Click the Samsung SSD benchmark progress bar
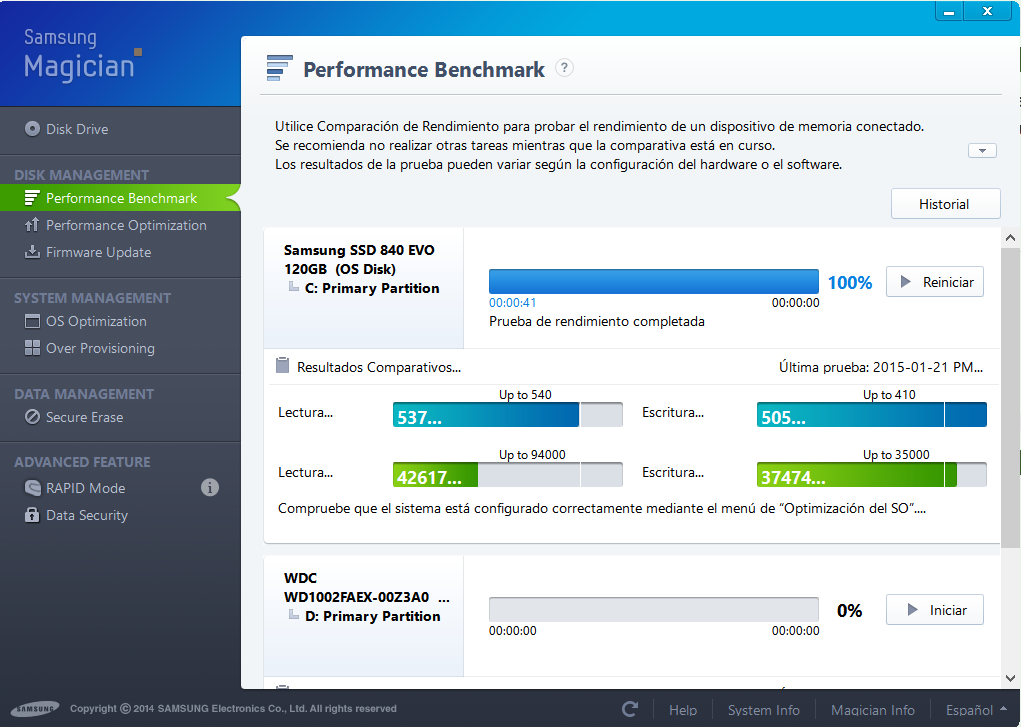The width and height of the screenshot is (1021, 727). click(654, 282)
